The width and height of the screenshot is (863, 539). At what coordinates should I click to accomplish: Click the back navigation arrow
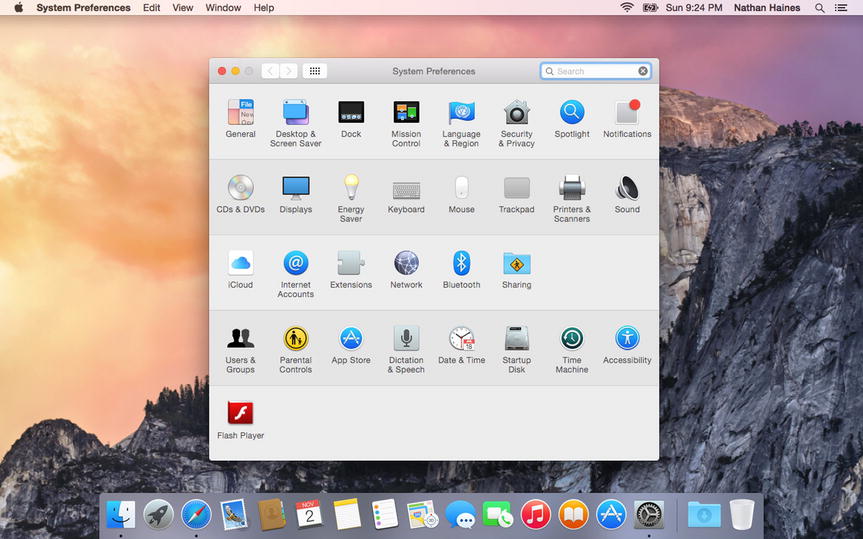tap(270, 71)
